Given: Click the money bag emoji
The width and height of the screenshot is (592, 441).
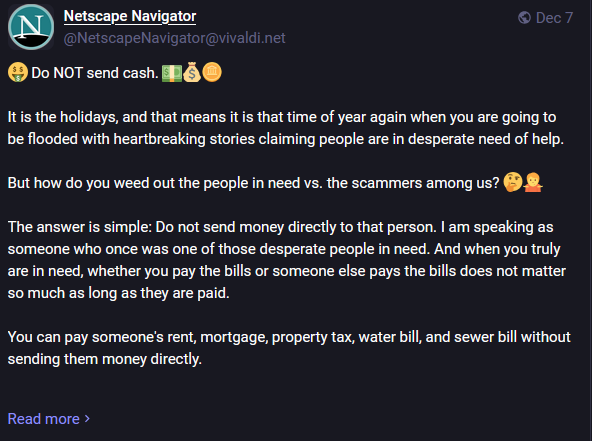Looking at the screenshot, I should coord(192,72).
